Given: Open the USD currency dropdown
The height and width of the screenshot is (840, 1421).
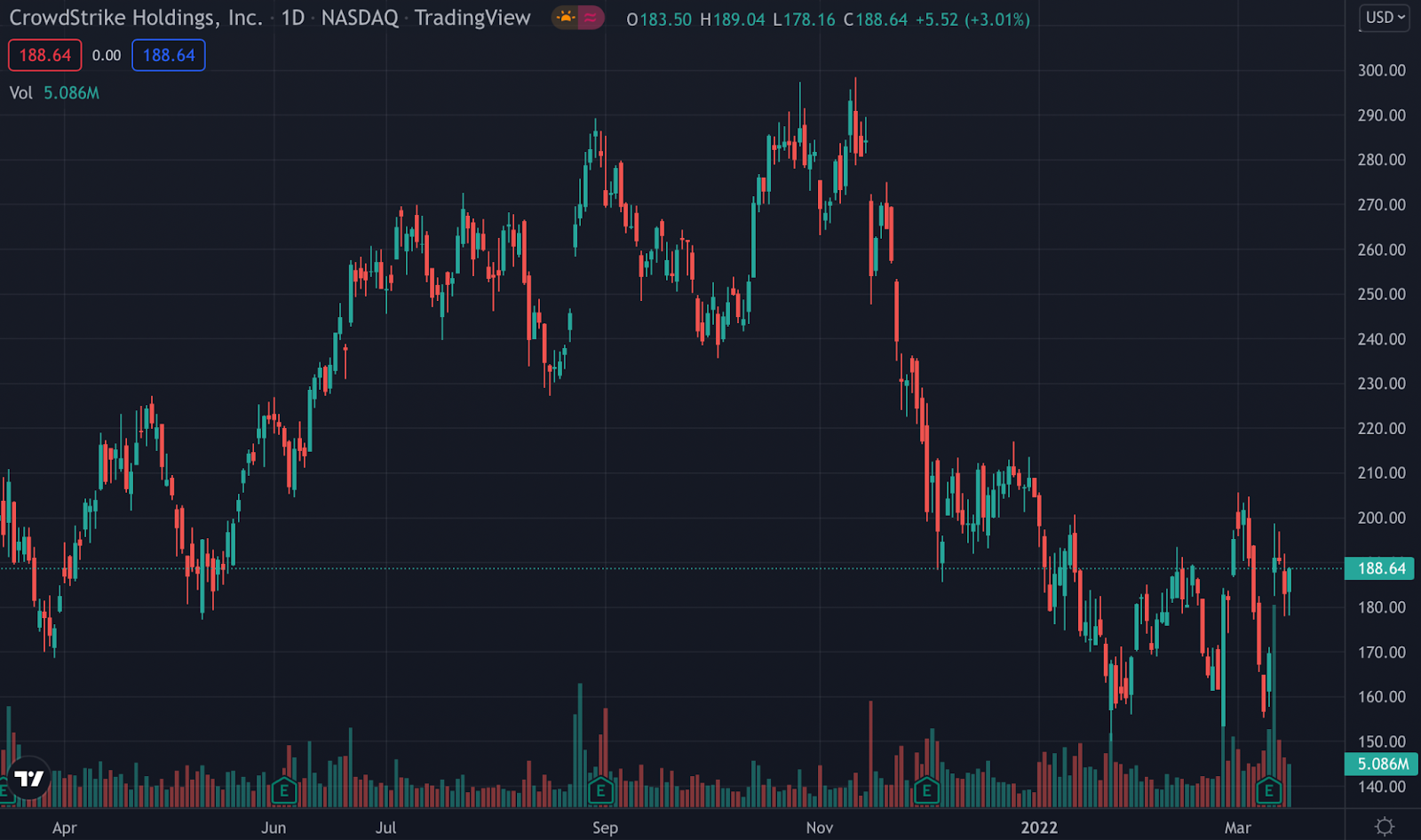Looking at the screenshot, I should coord(1385,18).
